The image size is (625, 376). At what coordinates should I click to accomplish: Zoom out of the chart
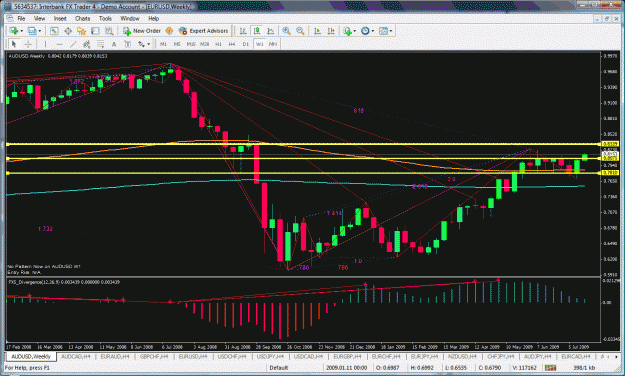(300, 31)
